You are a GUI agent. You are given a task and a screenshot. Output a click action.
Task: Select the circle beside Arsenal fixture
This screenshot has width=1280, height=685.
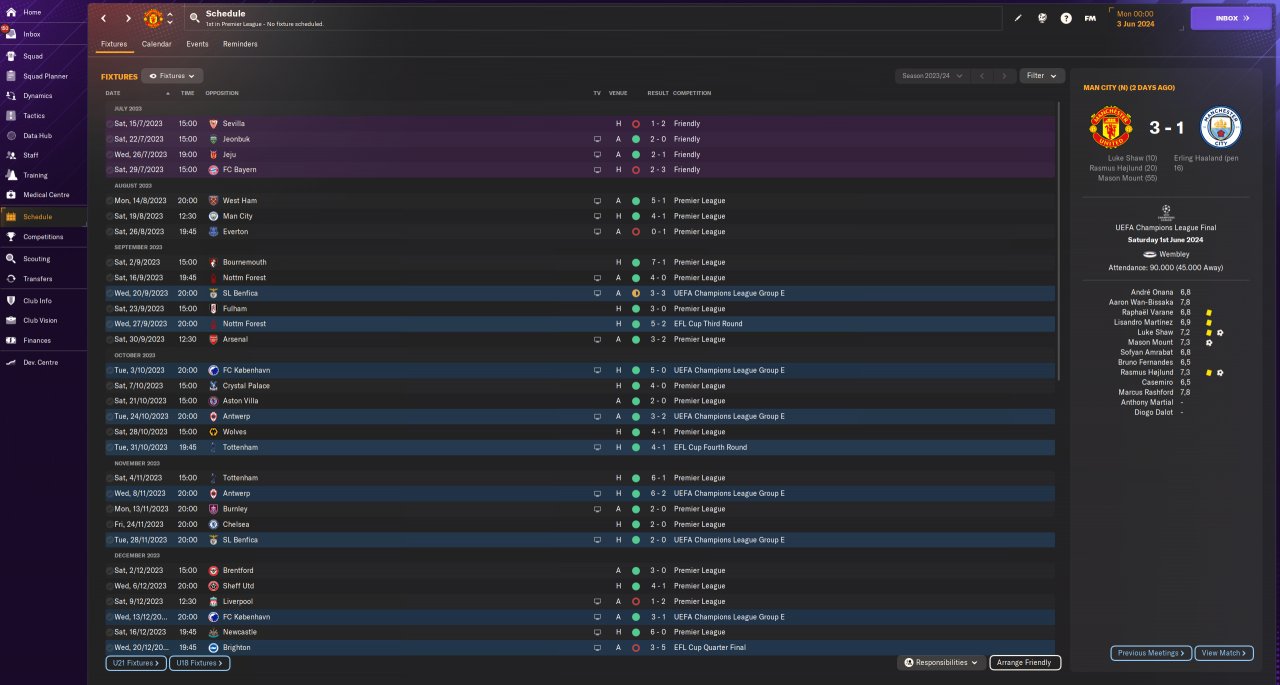109,339
